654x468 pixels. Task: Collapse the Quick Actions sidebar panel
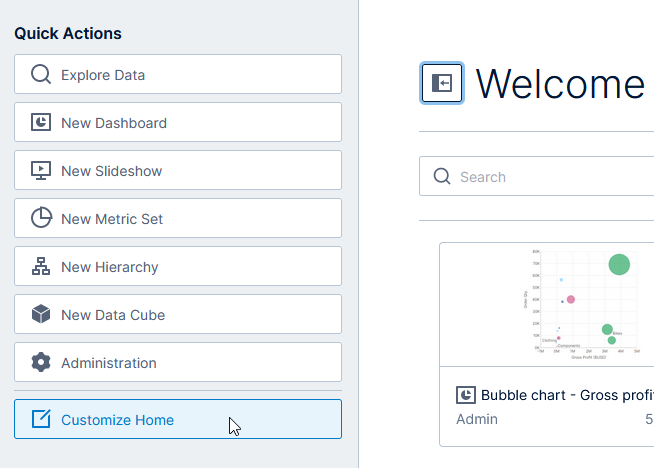pyautogui.click(x=442, y=84)
